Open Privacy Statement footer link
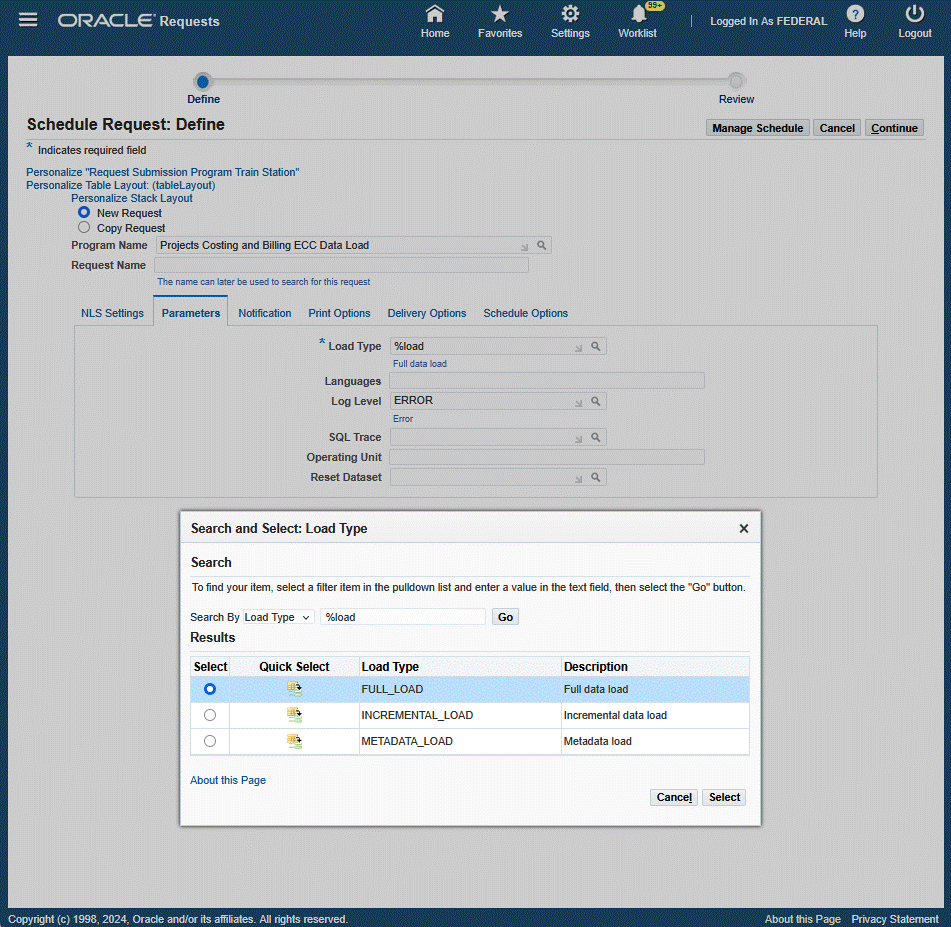 895,919
